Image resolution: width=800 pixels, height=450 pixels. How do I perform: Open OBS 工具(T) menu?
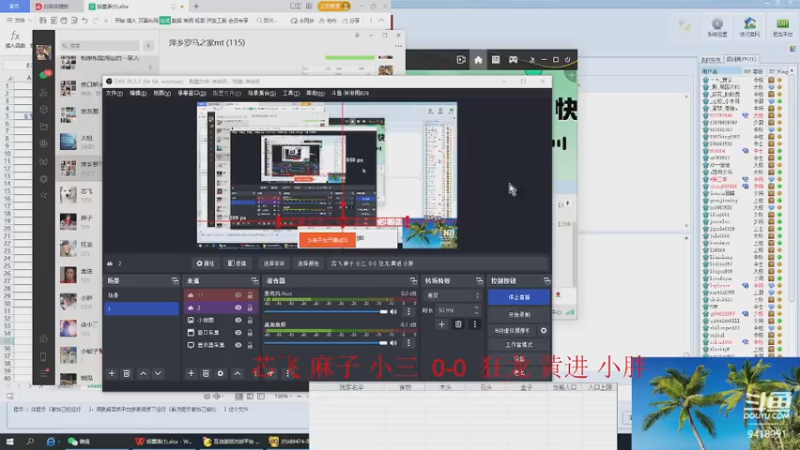click(291, 93)
